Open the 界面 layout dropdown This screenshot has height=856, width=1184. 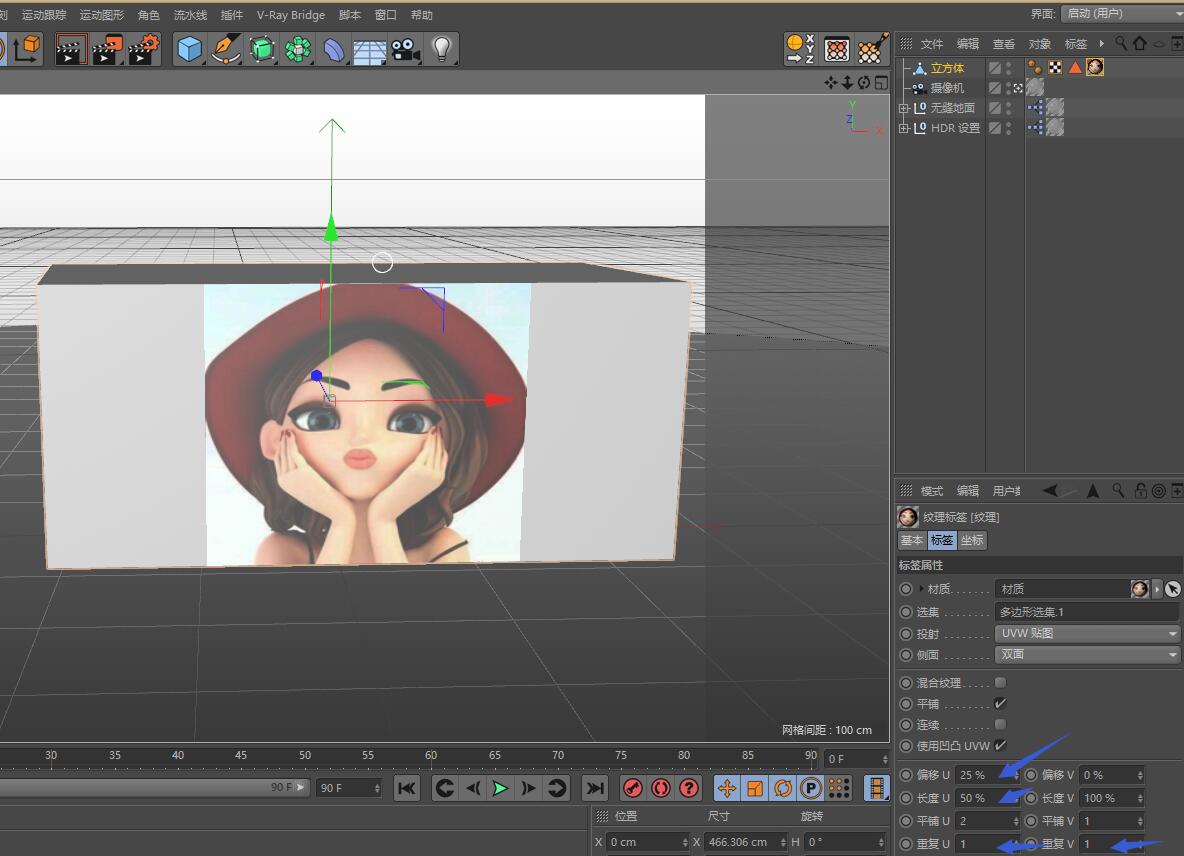1122,14
